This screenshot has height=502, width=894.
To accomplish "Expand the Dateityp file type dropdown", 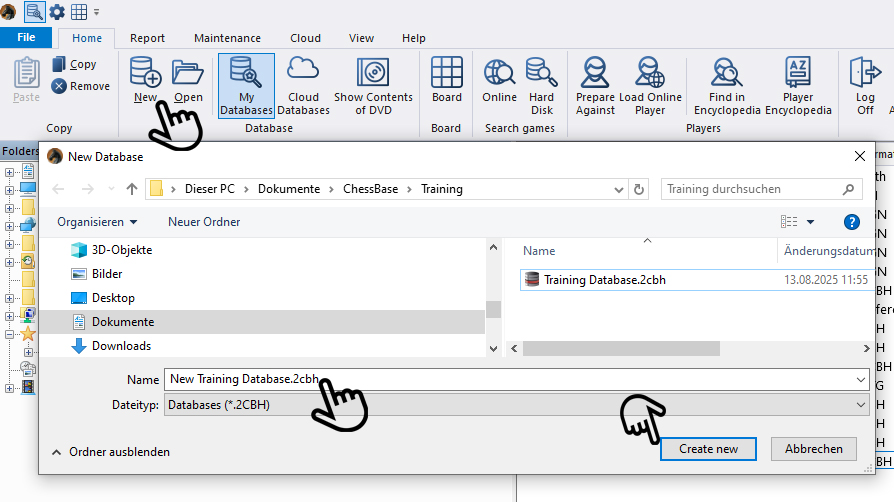I will point(516,405).
